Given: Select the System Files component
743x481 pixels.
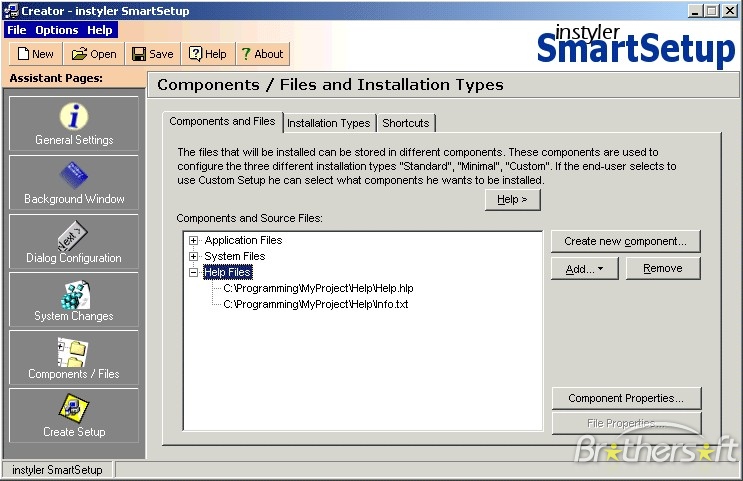Looking at the screenshot, I should click(235, 256).
